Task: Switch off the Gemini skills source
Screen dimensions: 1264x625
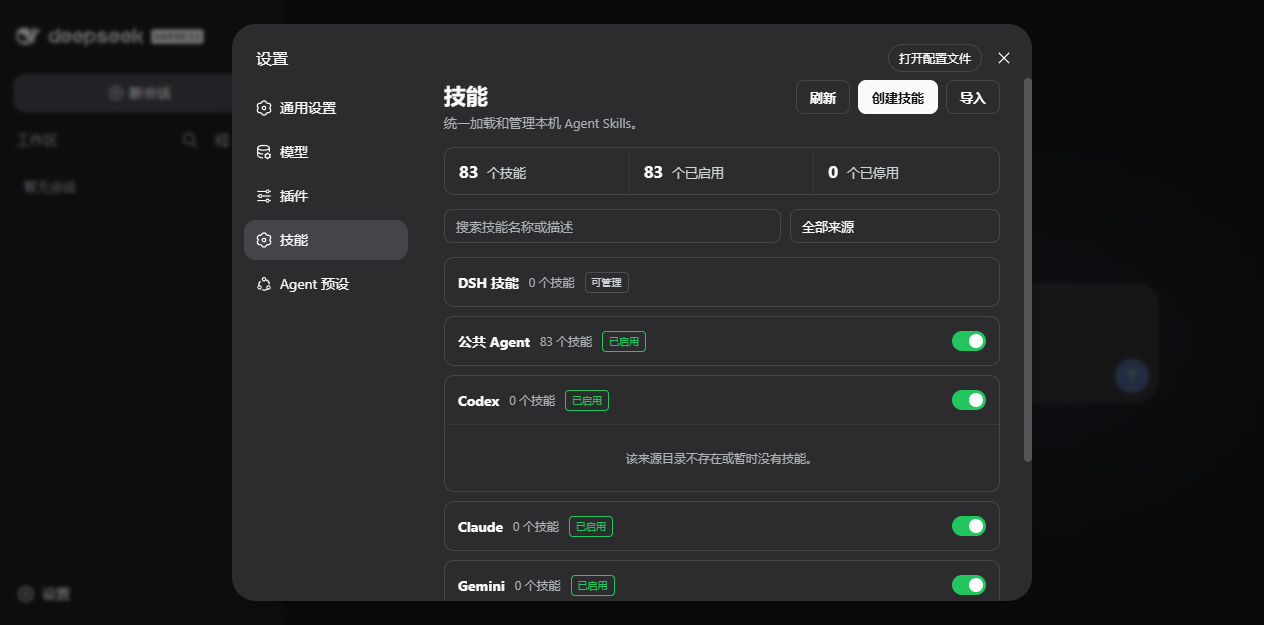Action: [969, 585]
